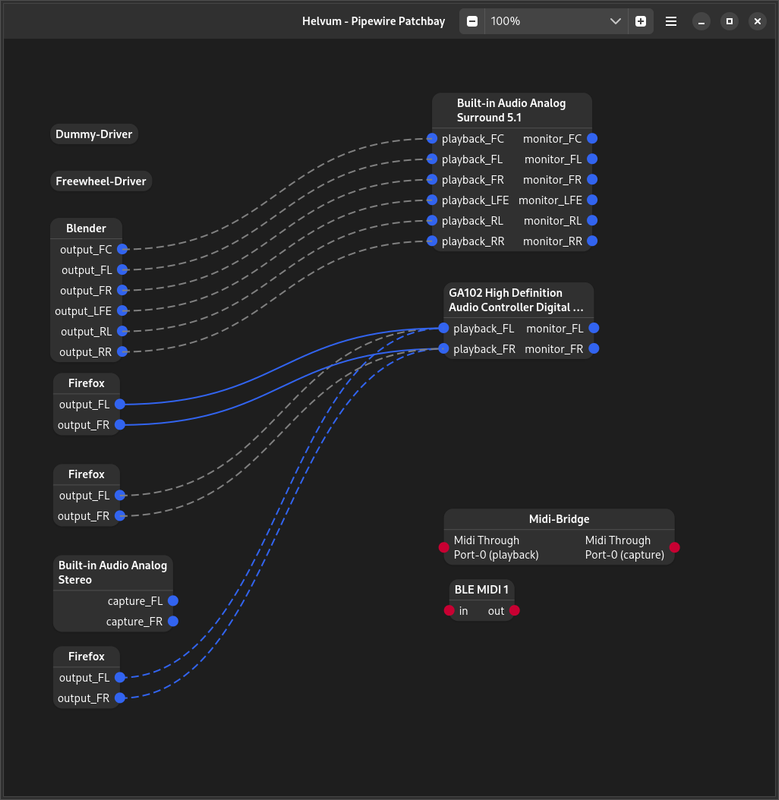Click output_LFE label in Blender node

[x=83, y=311]
